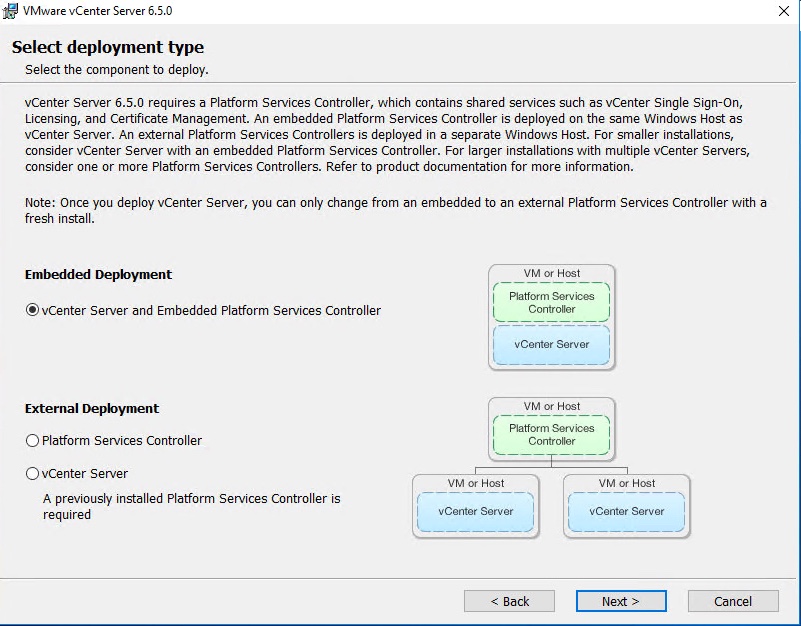
Task: Cancel the vCenter Server installation
Action: tap(733, 601)
